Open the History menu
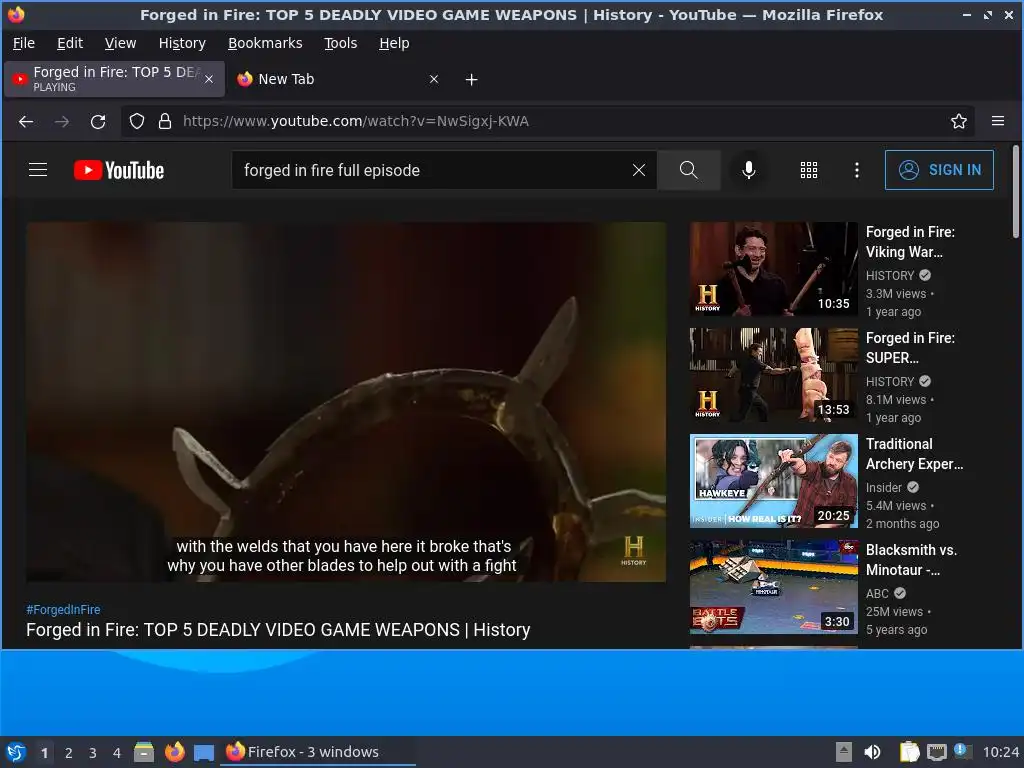This screenshot has width=1024, height=768. click(x=182, y=43)
